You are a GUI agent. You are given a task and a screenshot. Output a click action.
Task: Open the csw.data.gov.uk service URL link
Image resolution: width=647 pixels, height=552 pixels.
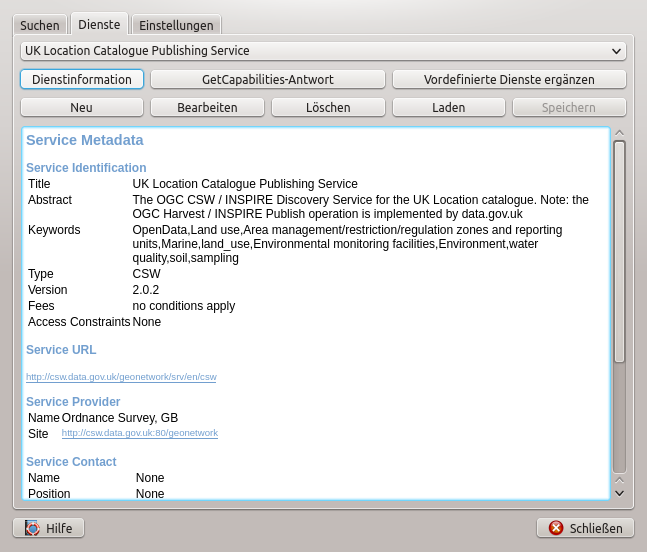pyautogui.click(x=121, y=377)
